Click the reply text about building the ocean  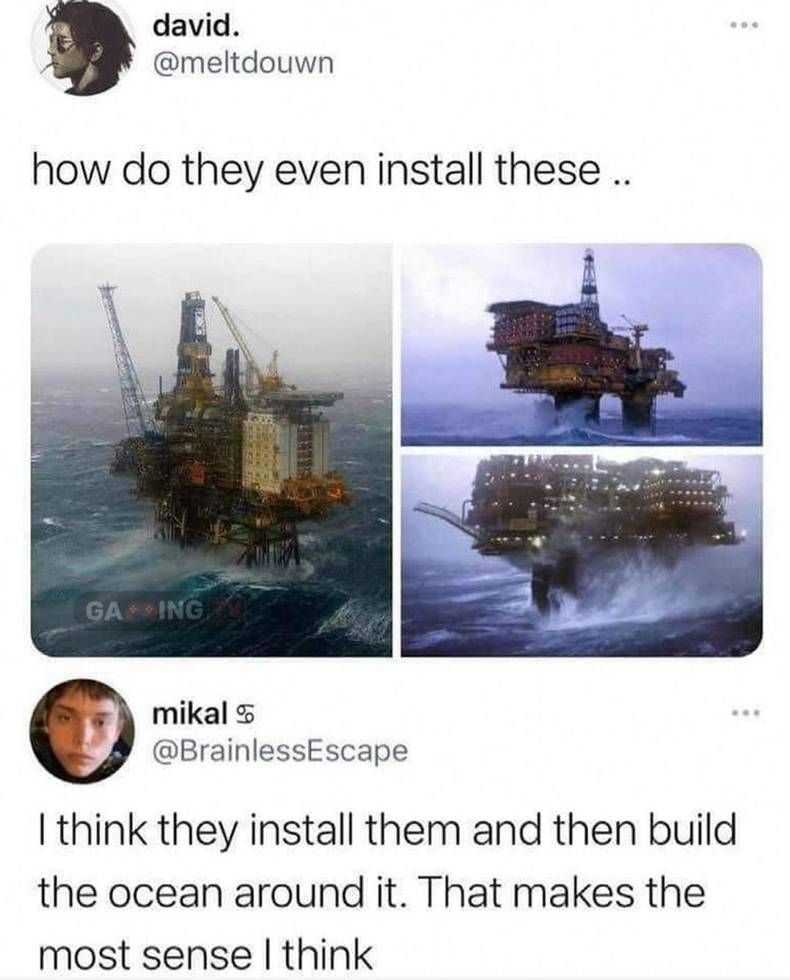tap(387, 892)
